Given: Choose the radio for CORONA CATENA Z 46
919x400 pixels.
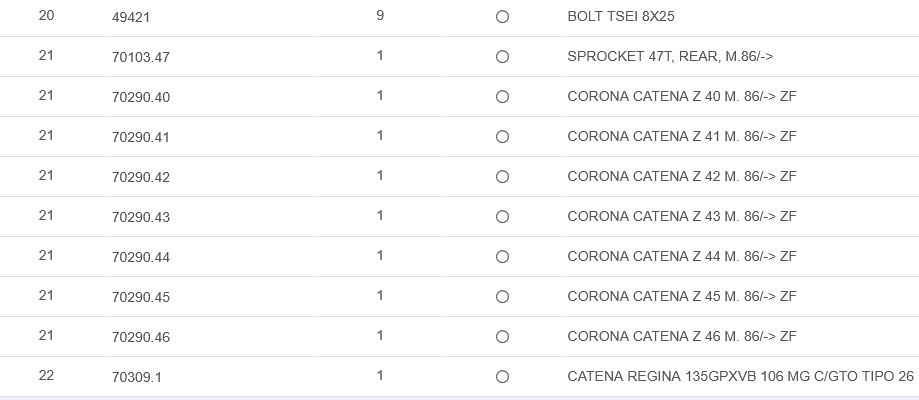Looking at the screenshot, I should click(x=502, y=337).
